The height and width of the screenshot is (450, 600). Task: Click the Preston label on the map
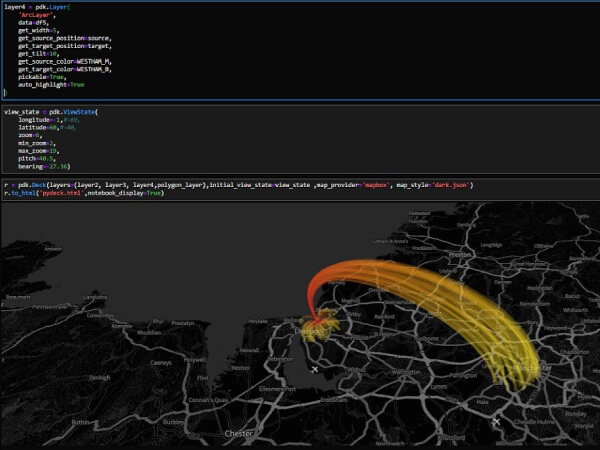pyautogui.click(x=460, y=254)
